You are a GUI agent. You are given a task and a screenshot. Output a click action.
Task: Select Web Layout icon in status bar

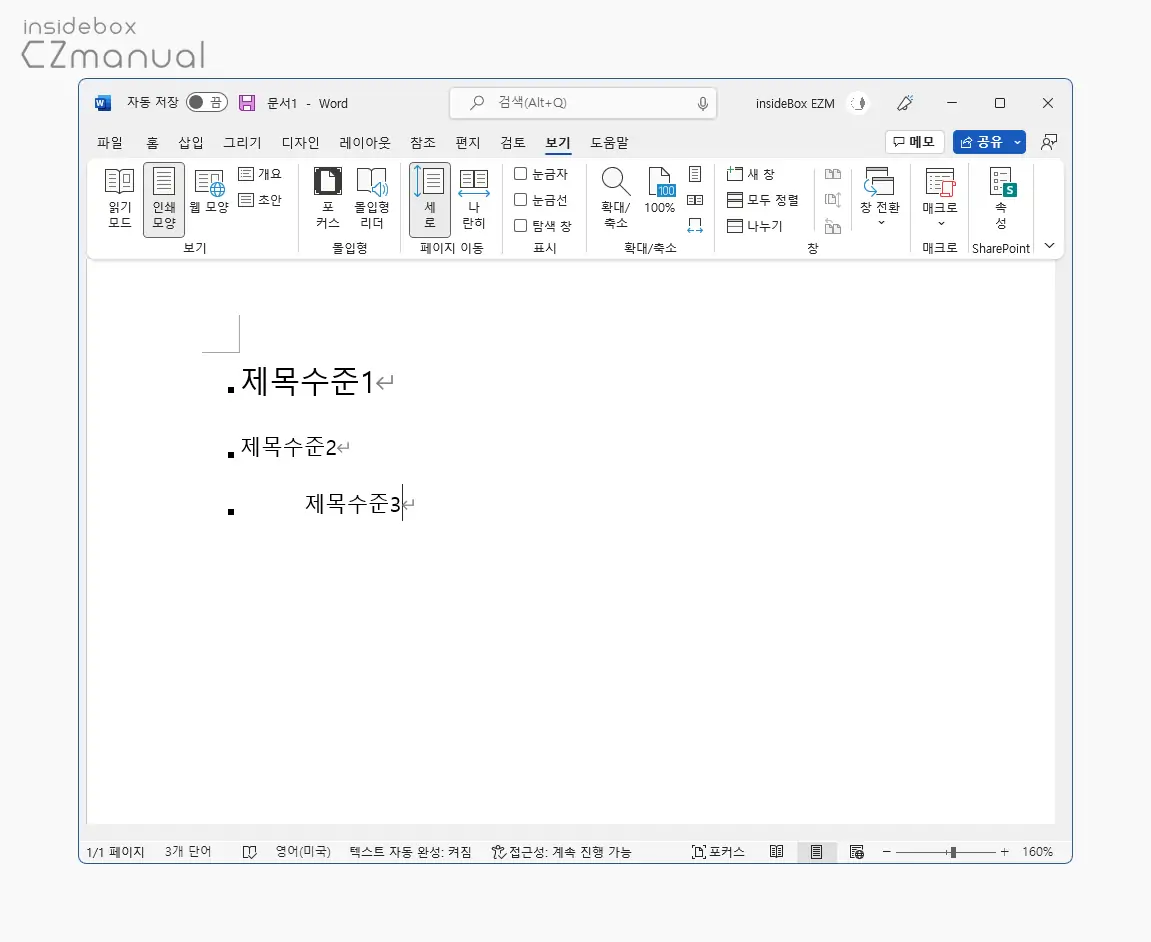click(x=857, y=852)
